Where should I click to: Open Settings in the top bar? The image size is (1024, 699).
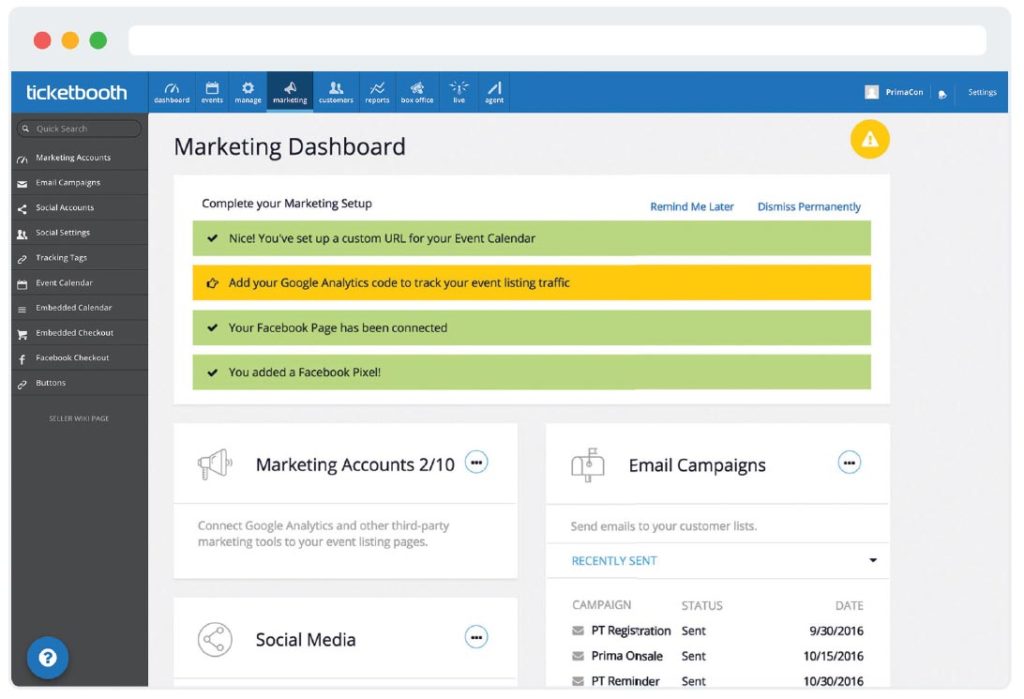pos(982,93)
